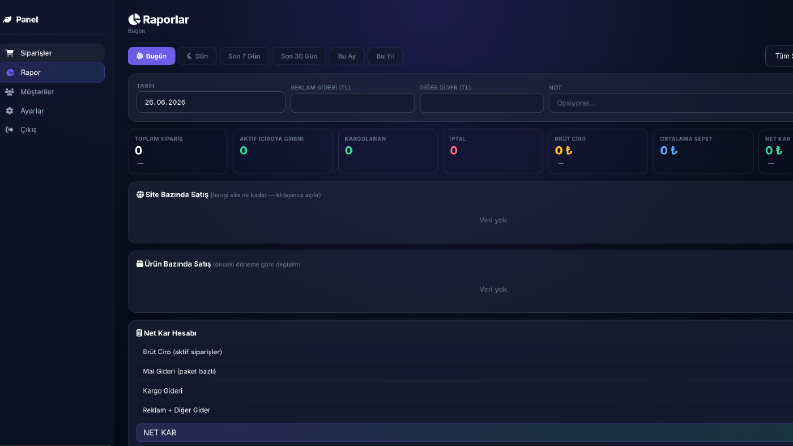Click the Site Bazında Satış heading
The height and width of the screenshot is (446, 793).
coord(177,195)
